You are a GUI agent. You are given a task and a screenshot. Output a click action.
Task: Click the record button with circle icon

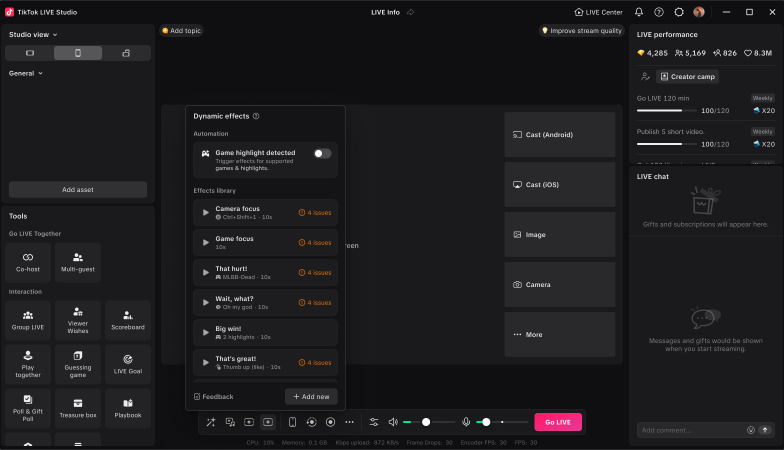tap(330, 422)
